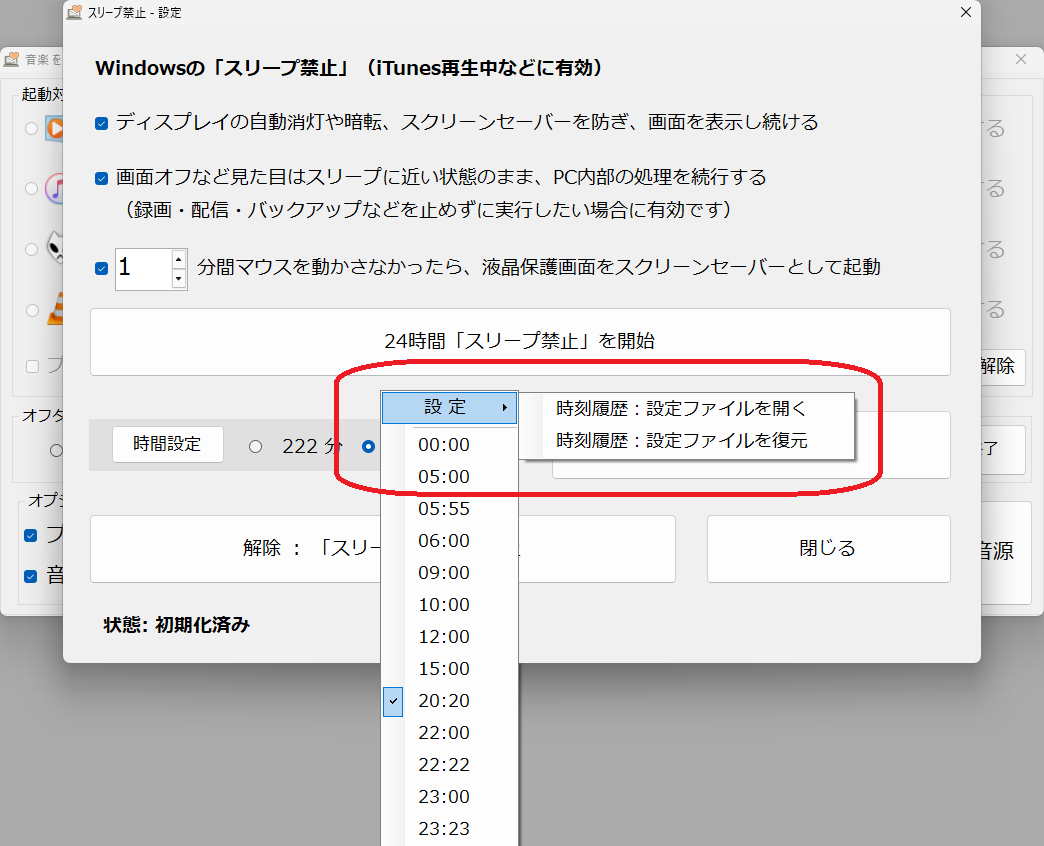Click the 閉じる button
The width and height of the screenshot is (1044, 846).
coord(827,548)
